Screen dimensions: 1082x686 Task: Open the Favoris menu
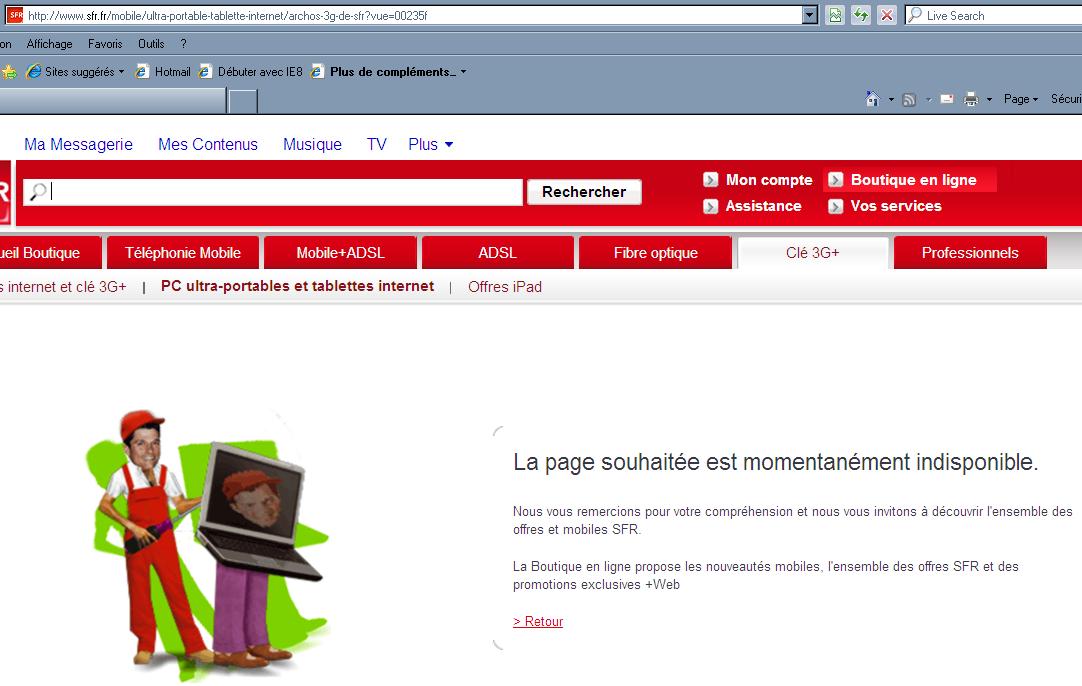tap(105, 44)
